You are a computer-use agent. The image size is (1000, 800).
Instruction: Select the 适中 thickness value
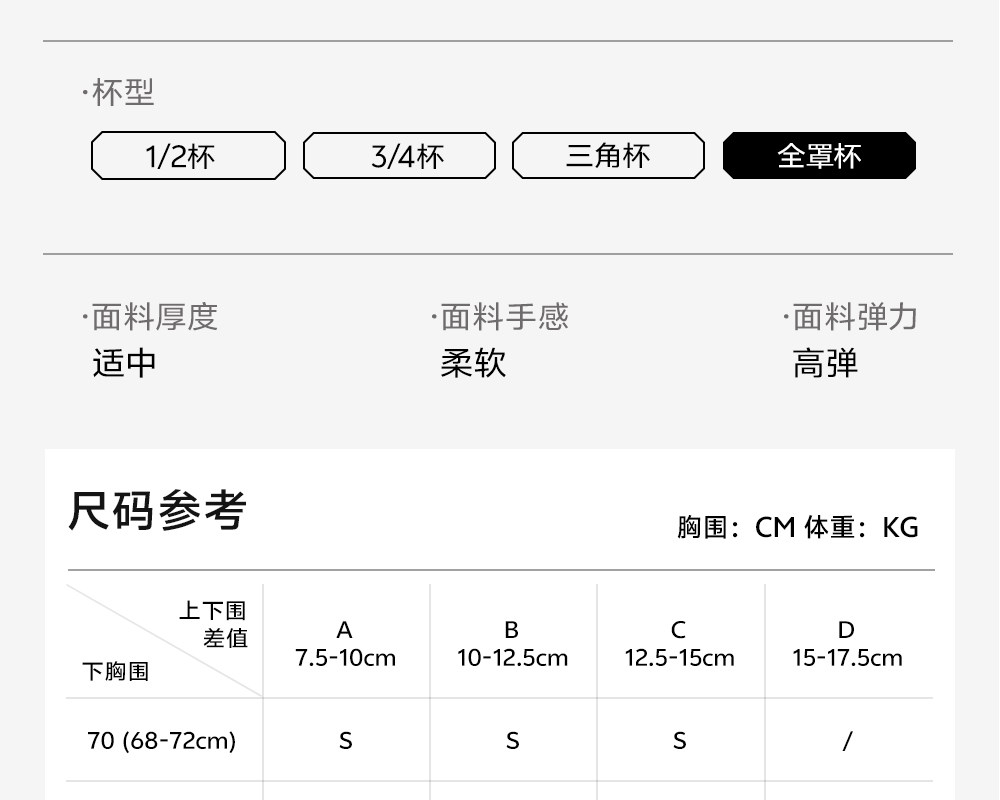click(125, 362)
